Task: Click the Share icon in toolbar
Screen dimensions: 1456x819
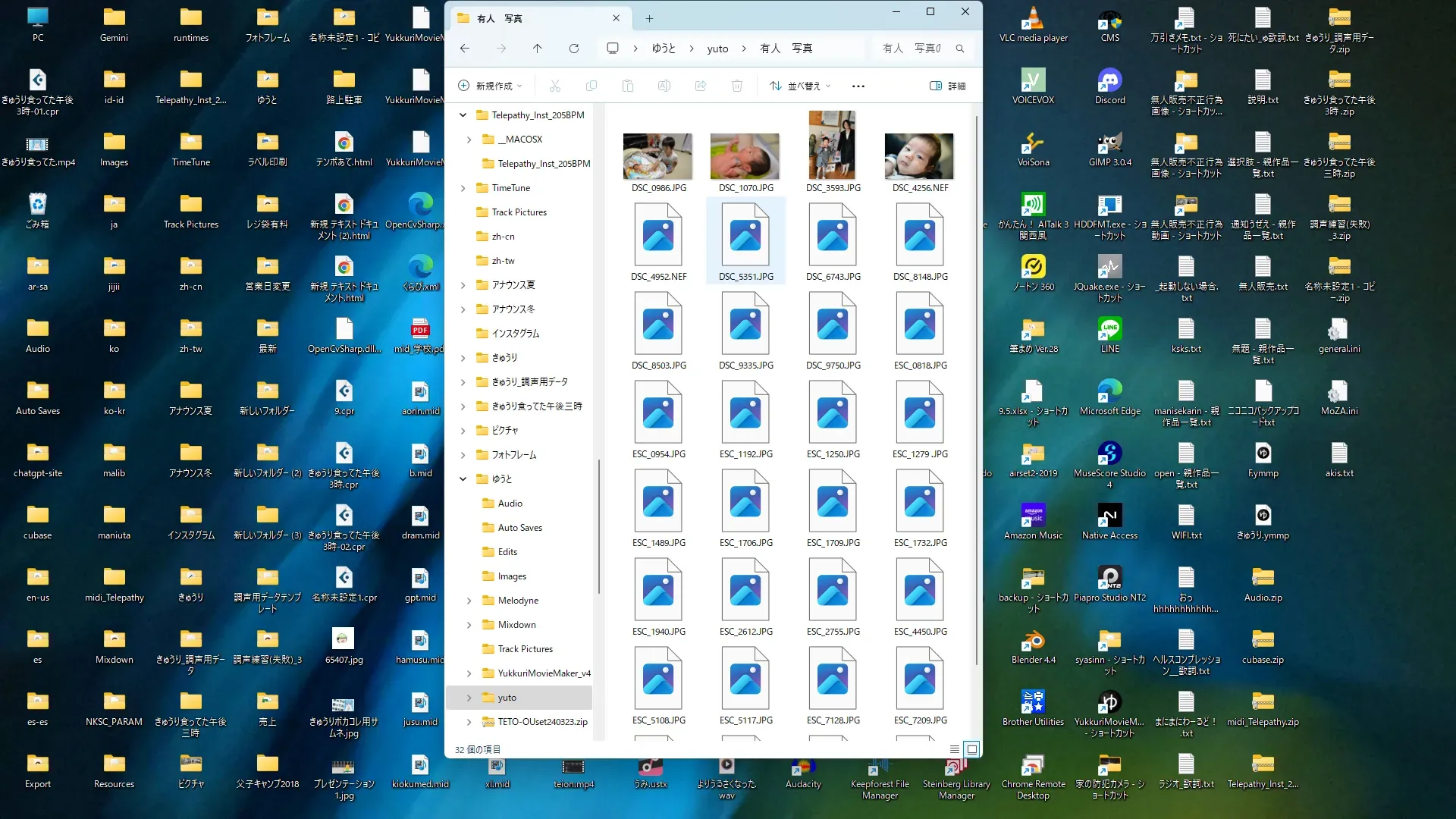Action: coord(701,86)
